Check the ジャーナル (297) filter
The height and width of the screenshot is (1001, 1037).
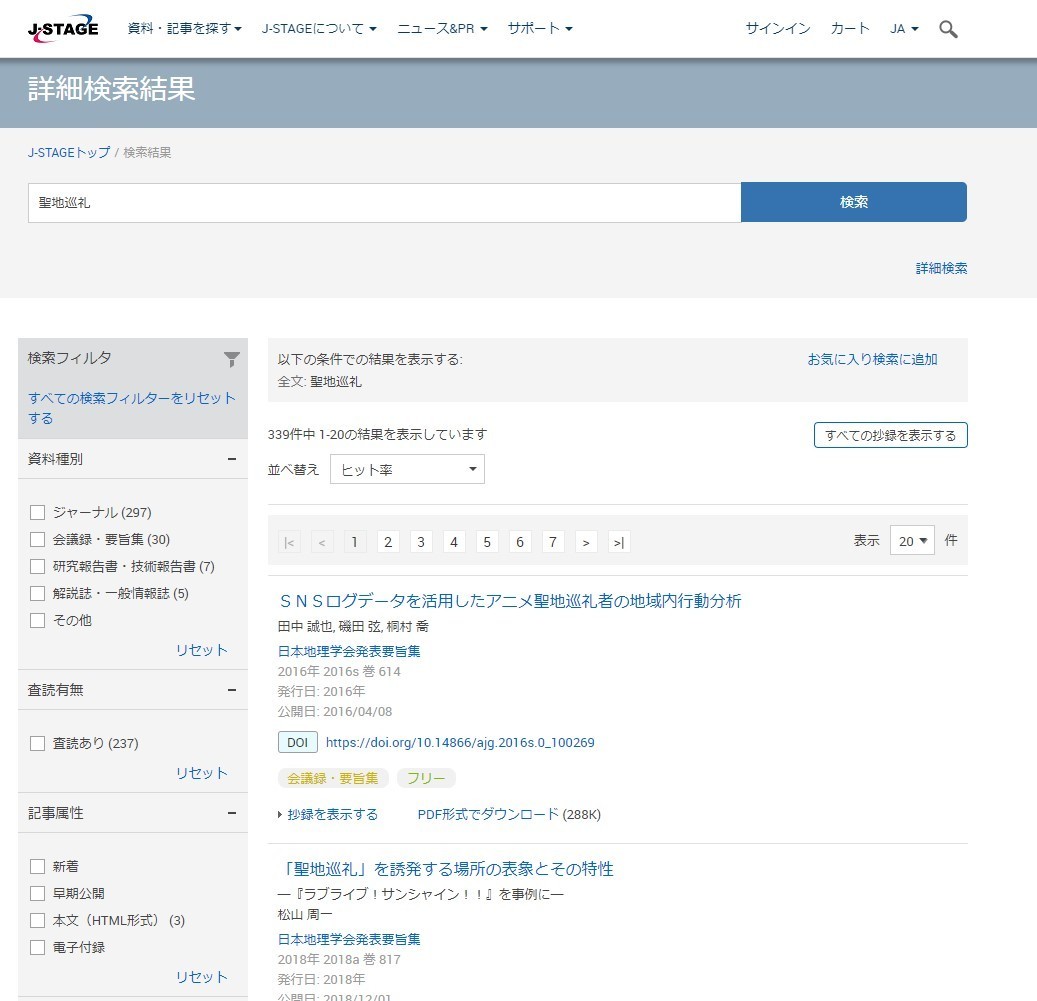coord(37,512)
